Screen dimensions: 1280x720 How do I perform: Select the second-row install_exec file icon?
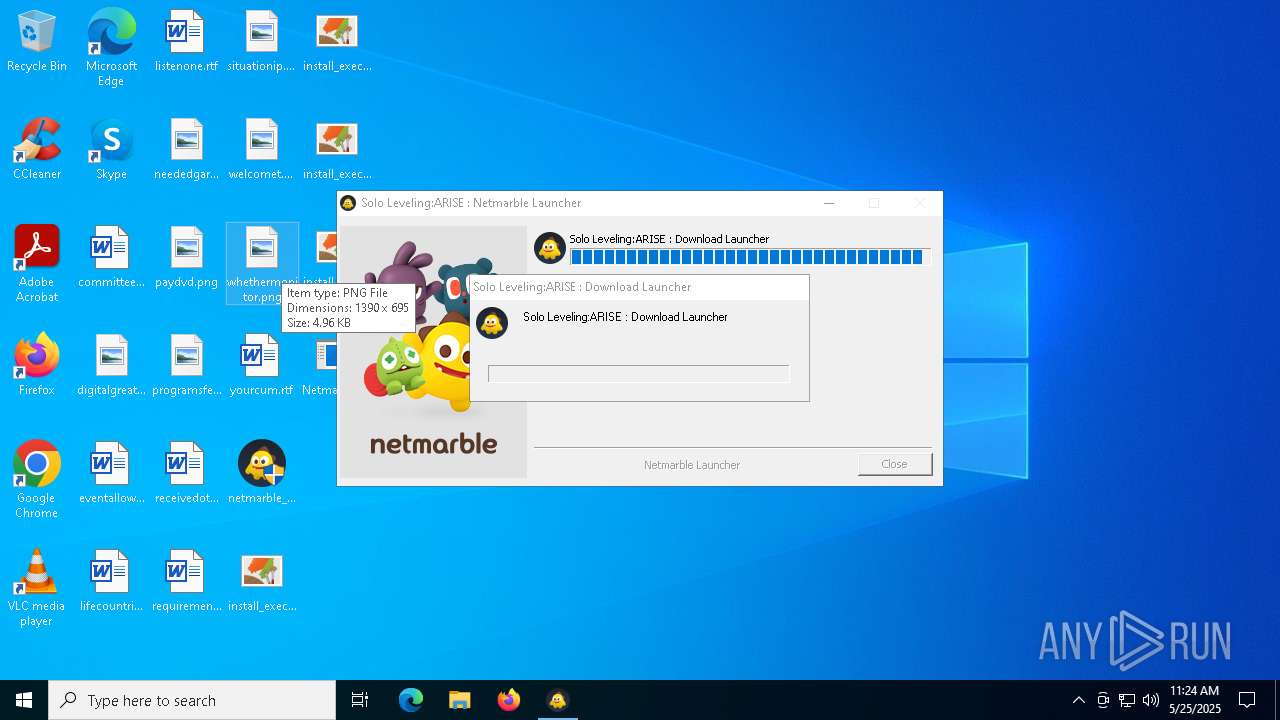pos(337,150)
